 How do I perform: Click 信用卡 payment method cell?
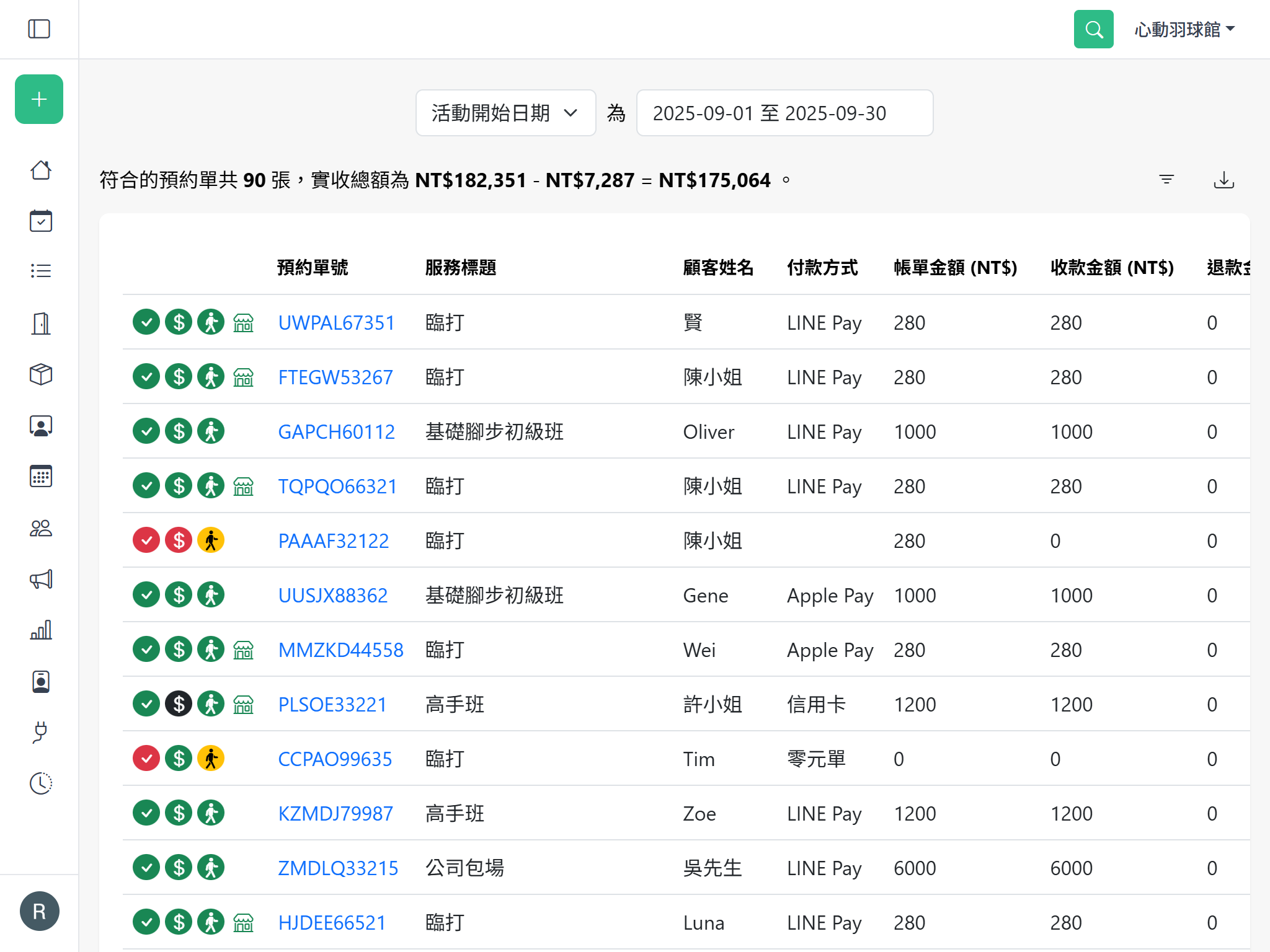[817, 705]
